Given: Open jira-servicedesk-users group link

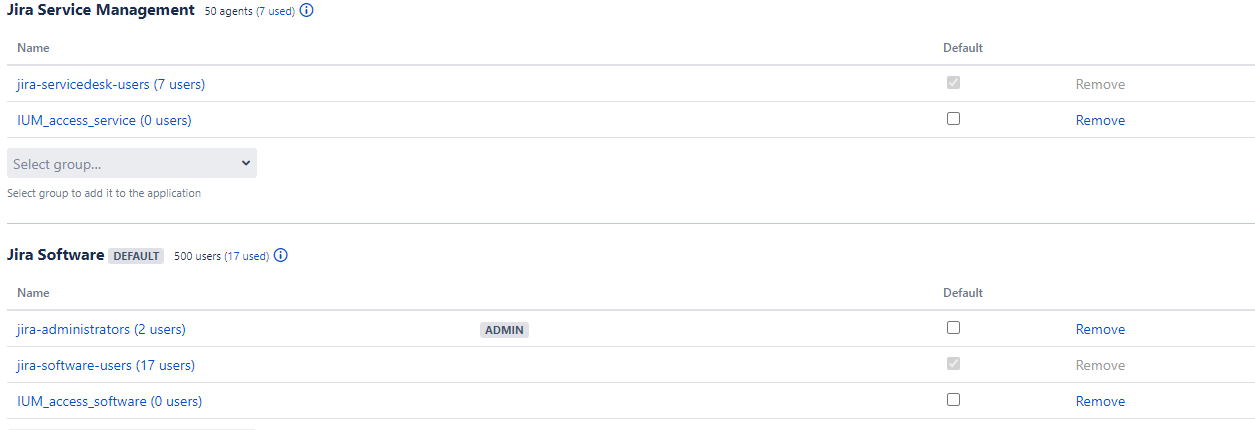Looking at the screenshot, I should (x=111, y=84).
